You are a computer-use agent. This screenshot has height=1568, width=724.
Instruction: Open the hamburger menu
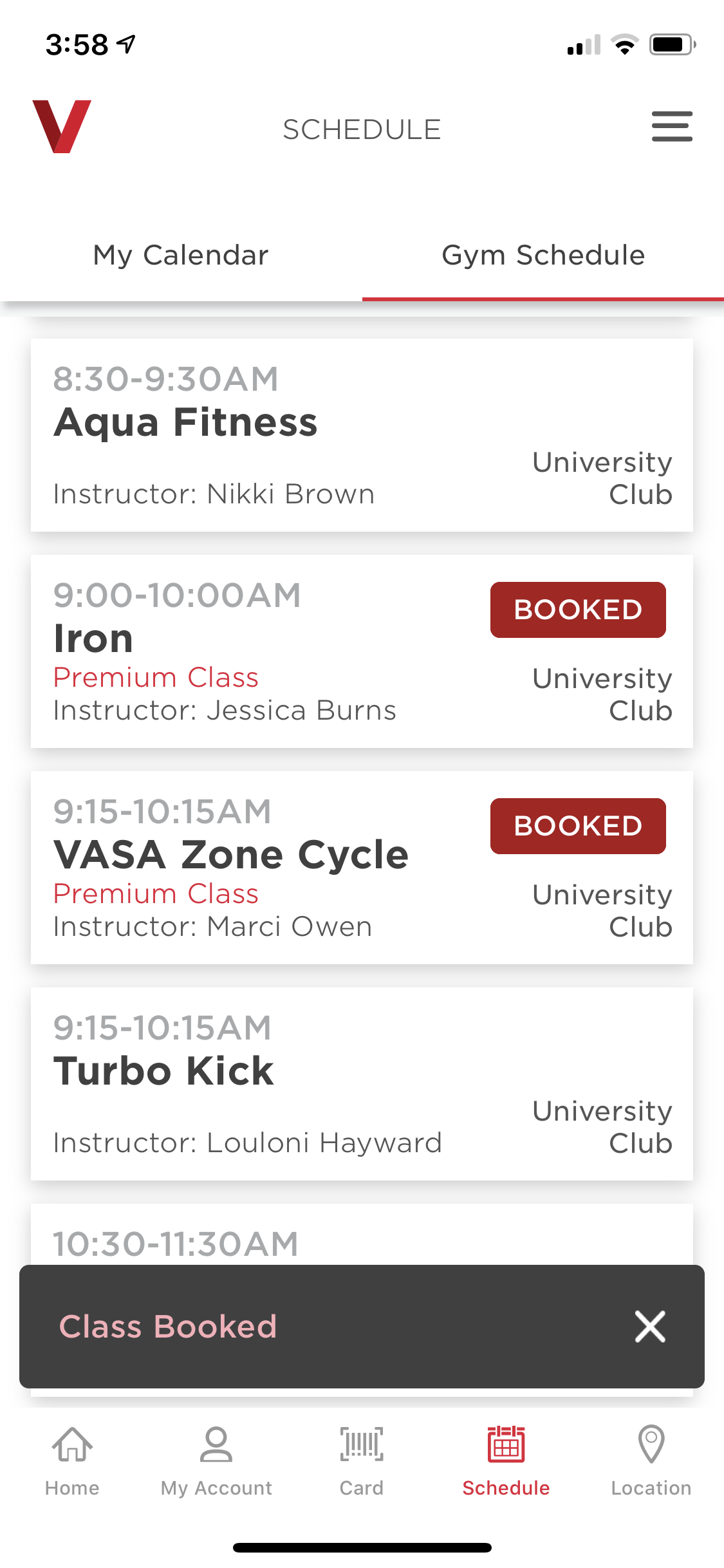tap(671, 127)
